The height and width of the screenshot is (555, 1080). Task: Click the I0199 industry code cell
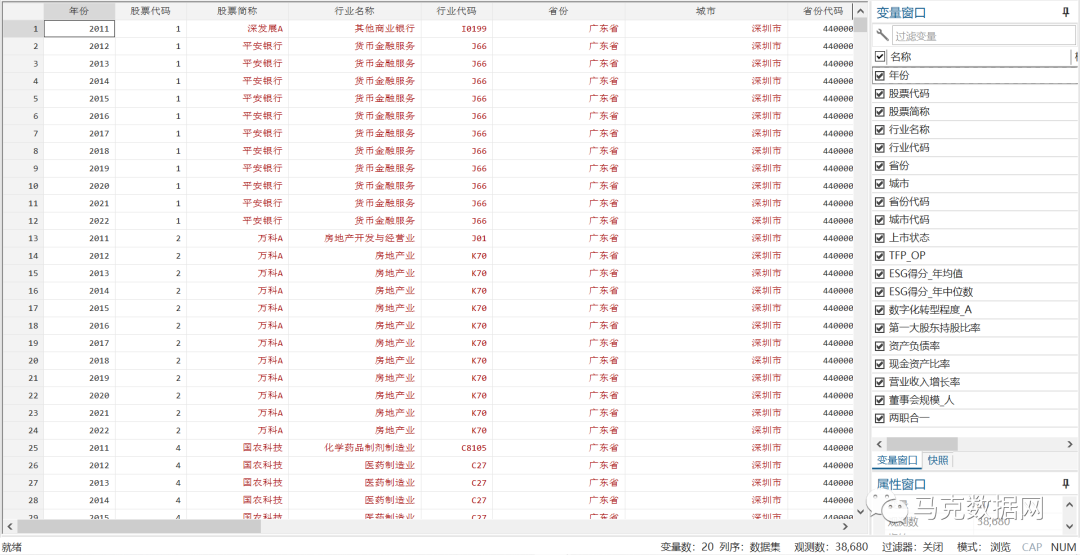(456, 28)
